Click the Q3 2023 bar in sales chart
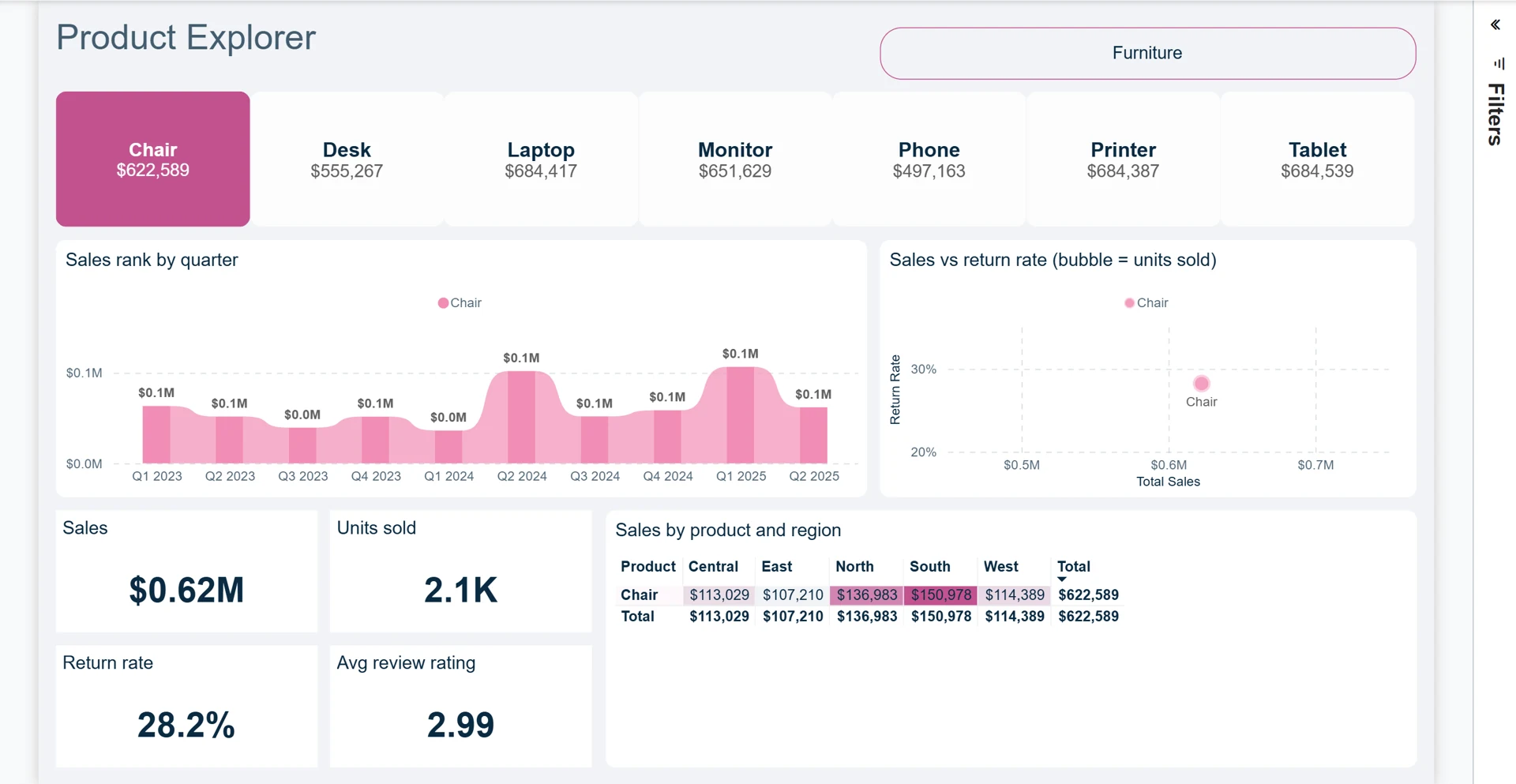Screen dimensions: 1516x784 pyautogui.click(x=302, y=445)
